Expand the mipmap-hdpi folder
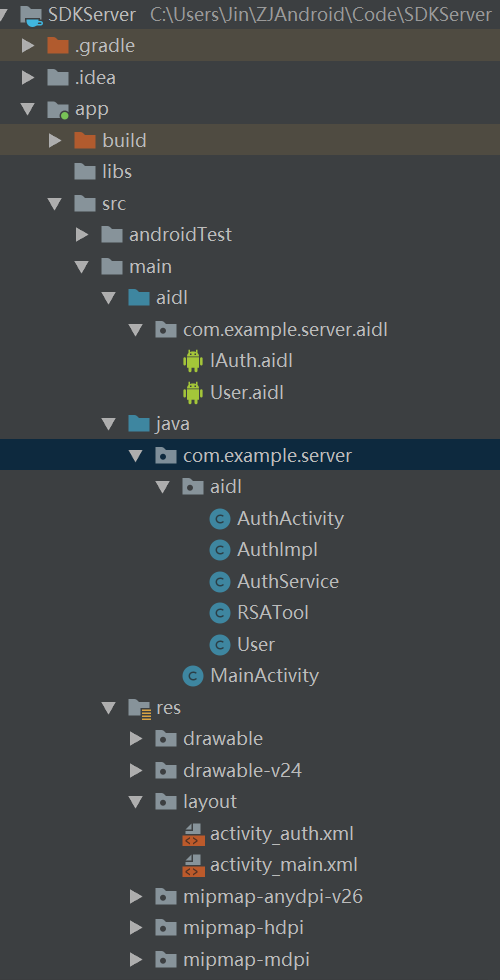The image size is (500, 980). tap(136, 928)
